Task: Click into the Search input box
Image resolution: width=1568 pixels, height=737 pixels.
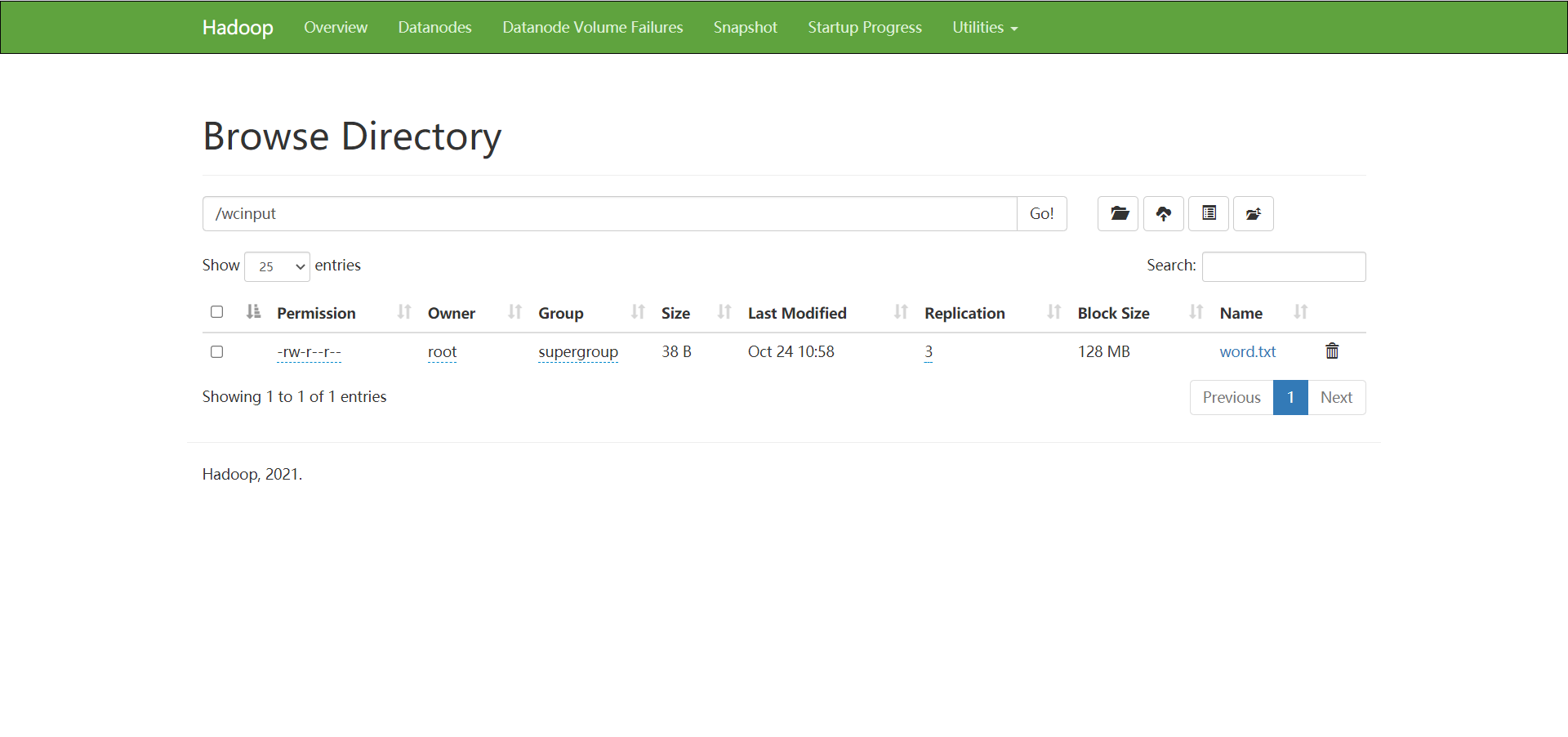Action: point(1284,266)
